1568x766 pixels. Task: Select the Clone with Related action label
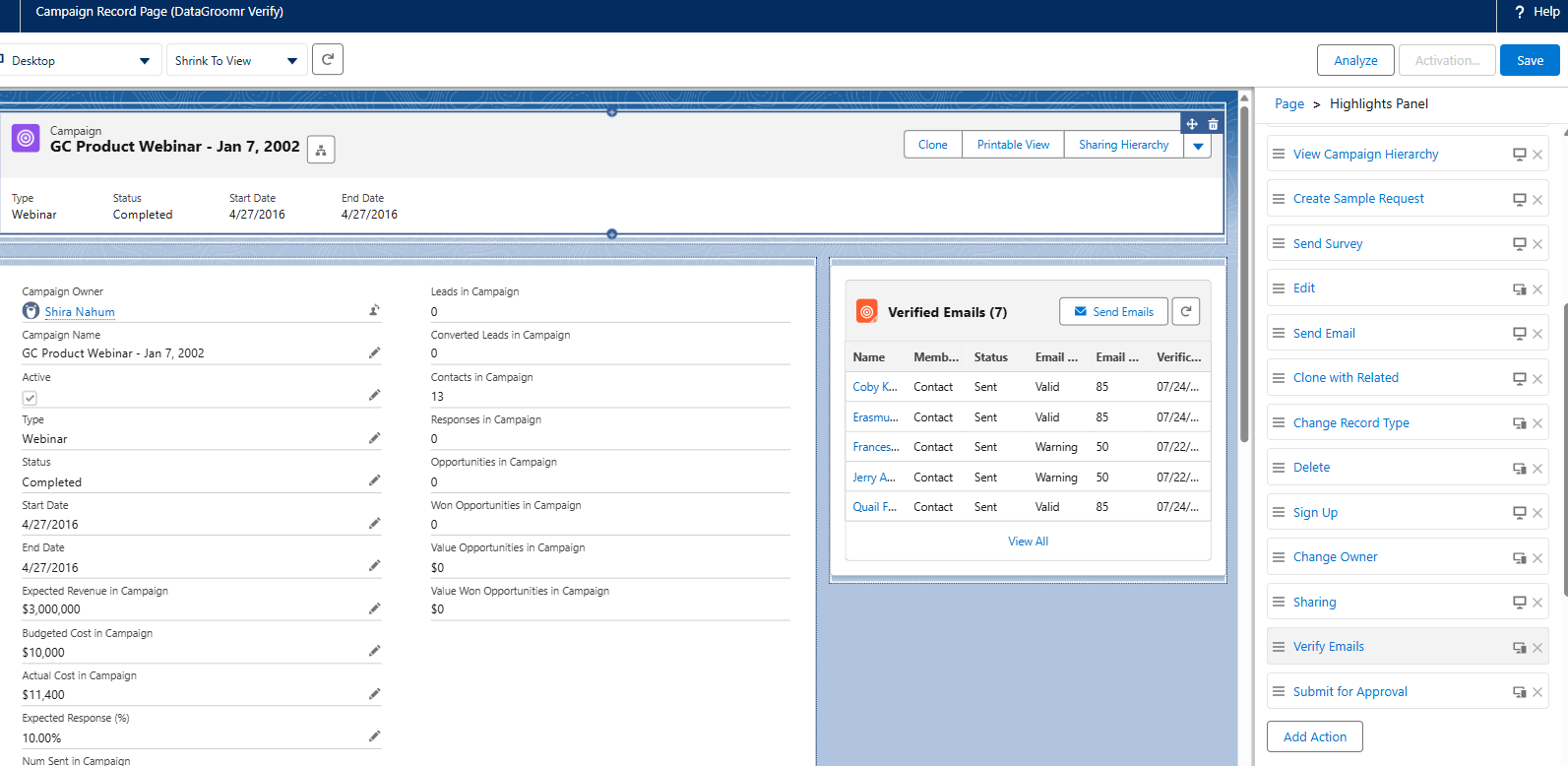1346,378
